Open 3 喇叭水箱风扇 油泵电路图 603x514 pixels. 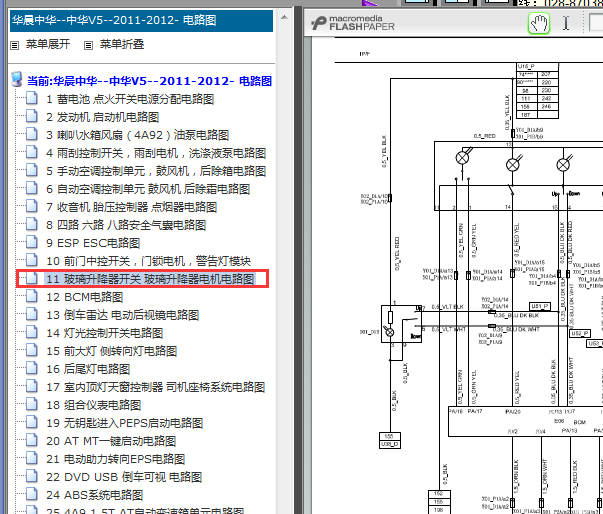(x=138, y=135)
